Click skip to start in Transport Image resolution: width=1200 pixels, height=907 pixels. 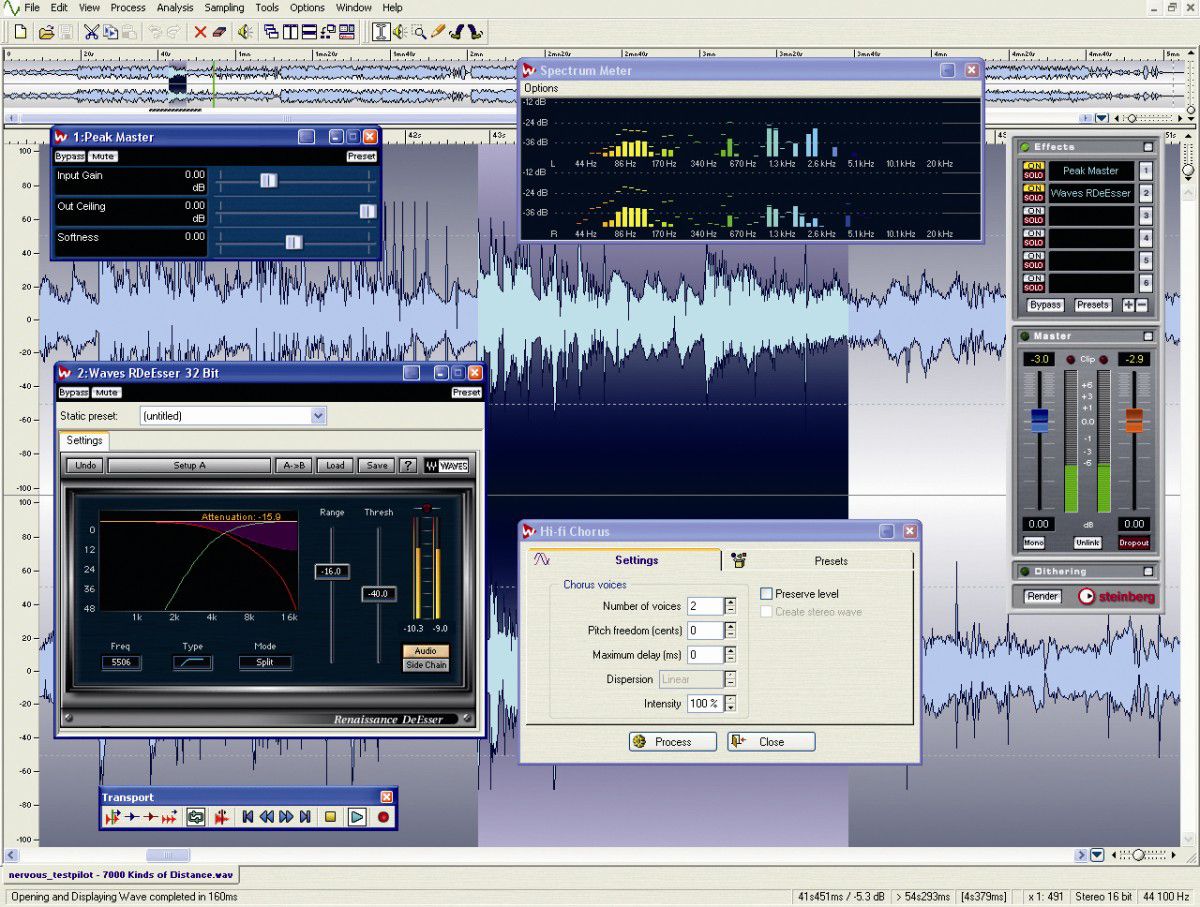click(x=248, y=817)
